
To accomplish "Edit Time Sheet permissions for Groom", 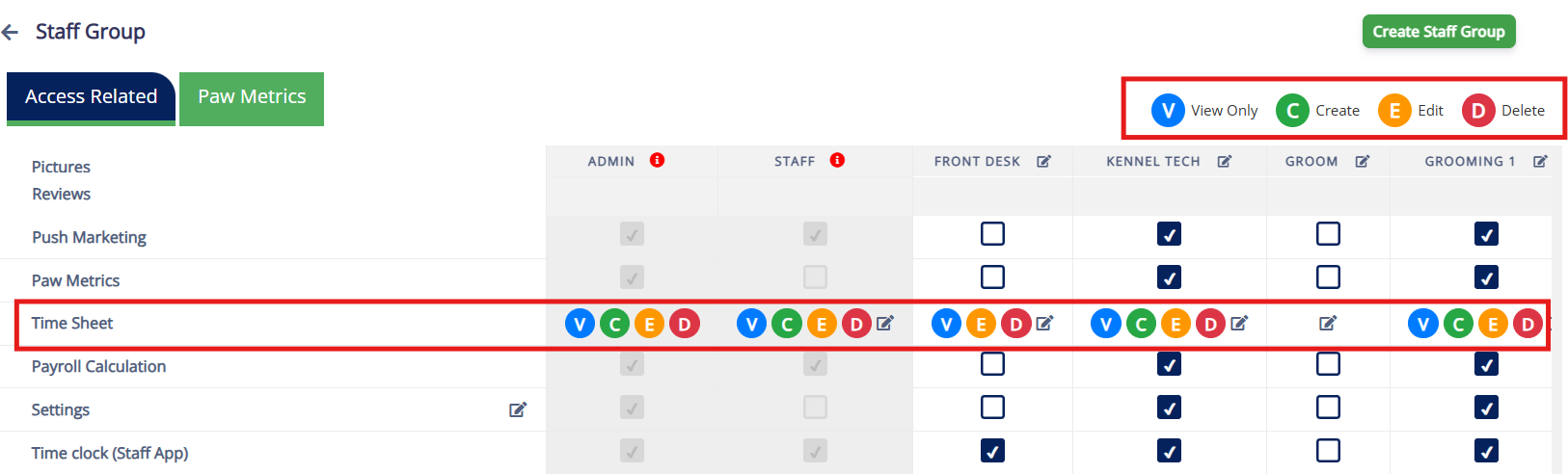I will 1328,323.
